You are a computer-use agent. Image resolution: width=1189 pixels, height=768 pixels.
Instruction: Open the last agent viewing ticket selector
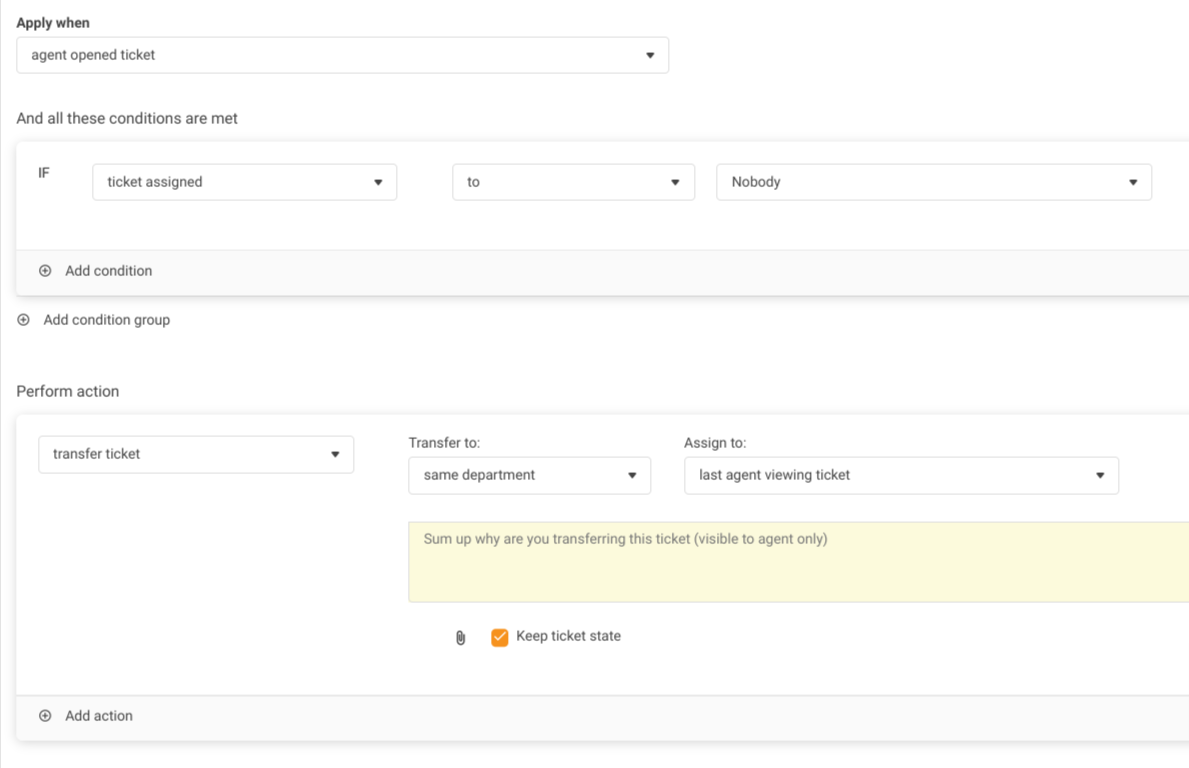tap(900, 475)
